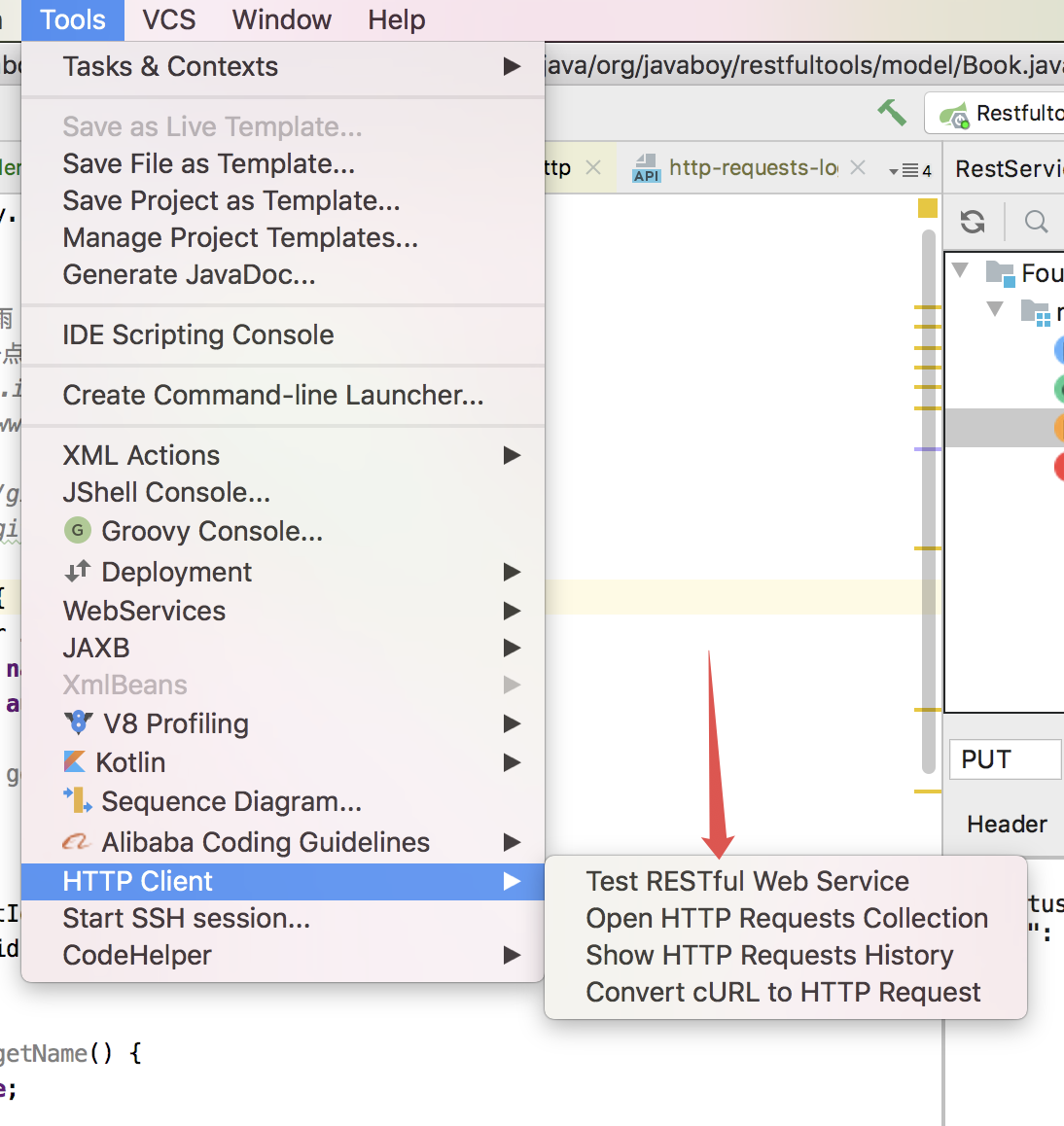The height and width of the screenshot is (1126, 1064).
Task: Click the green build hammer icon
Action: point(892,113)
